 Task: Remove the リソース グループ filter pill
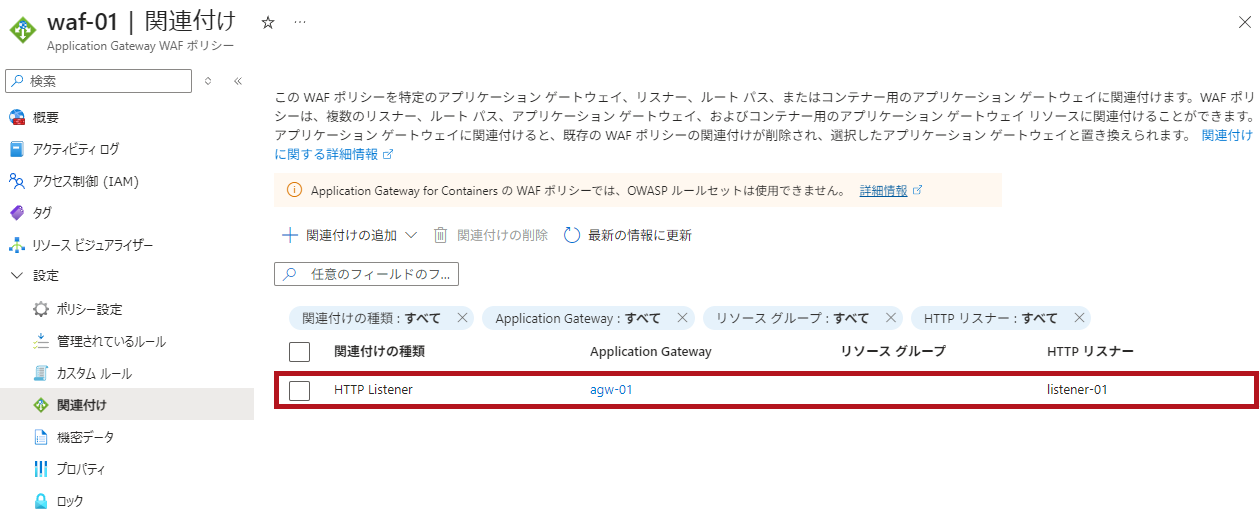coord(890,318)
